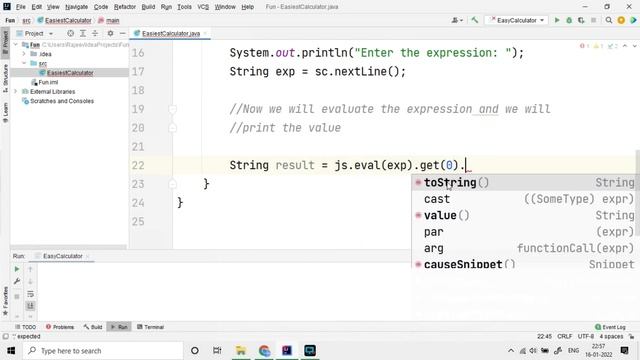Click the stop button in the top toolbar
The width and height of the screenshot is (640, 360).
(593, 20)
